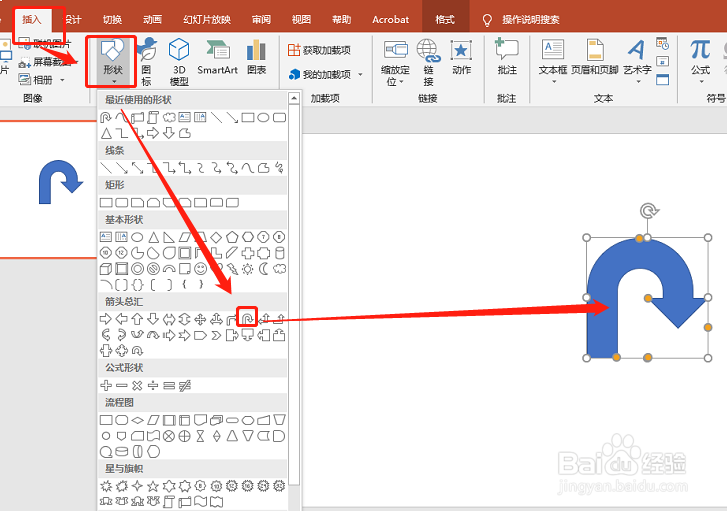
Task: Pick the smiley face shape
Action: click(200, 269)
